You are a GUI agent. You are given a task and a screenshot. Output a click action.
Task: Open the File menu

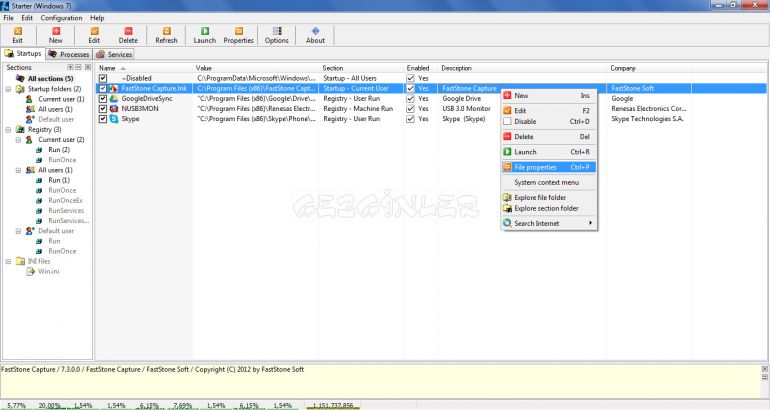(8, 18)
